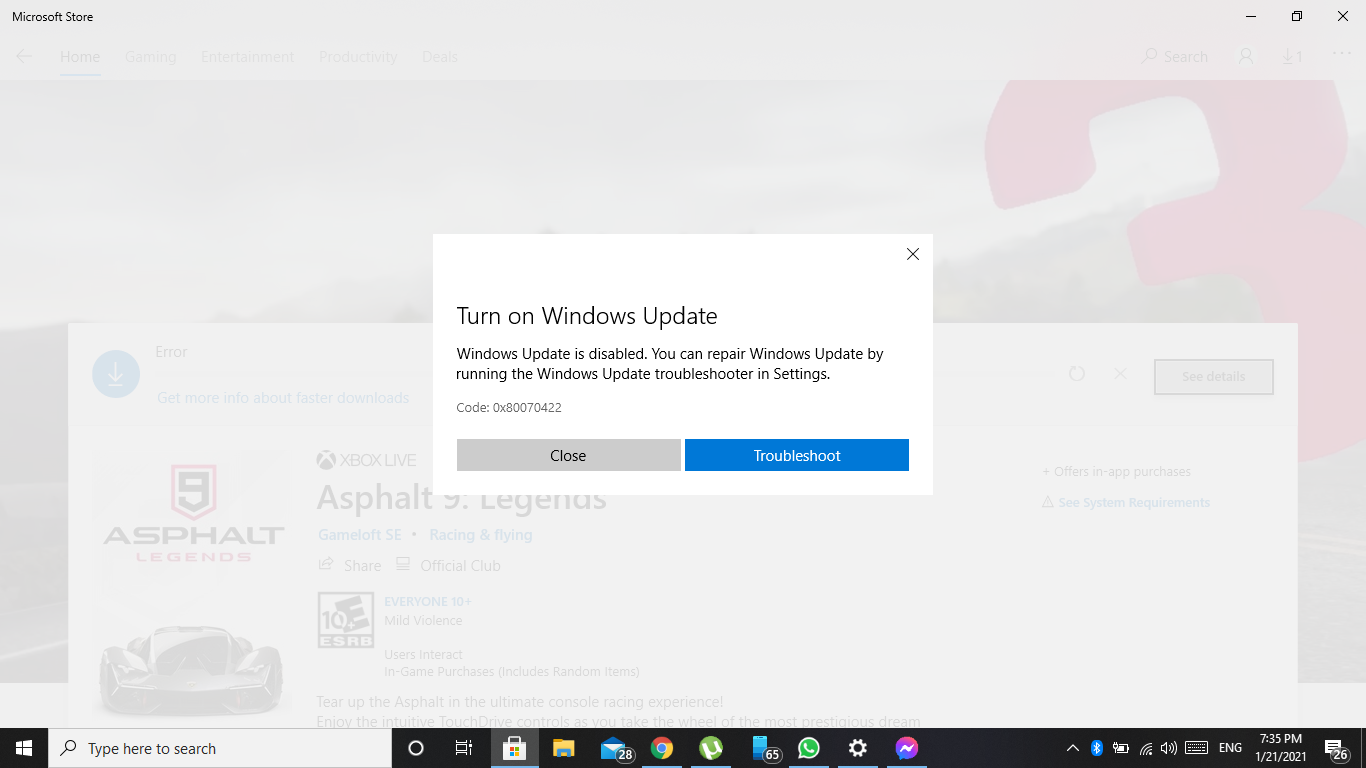Viewport: 1366px width, 768px height.
Task: Click the battery tray icon
Action: coord(1121,748)
